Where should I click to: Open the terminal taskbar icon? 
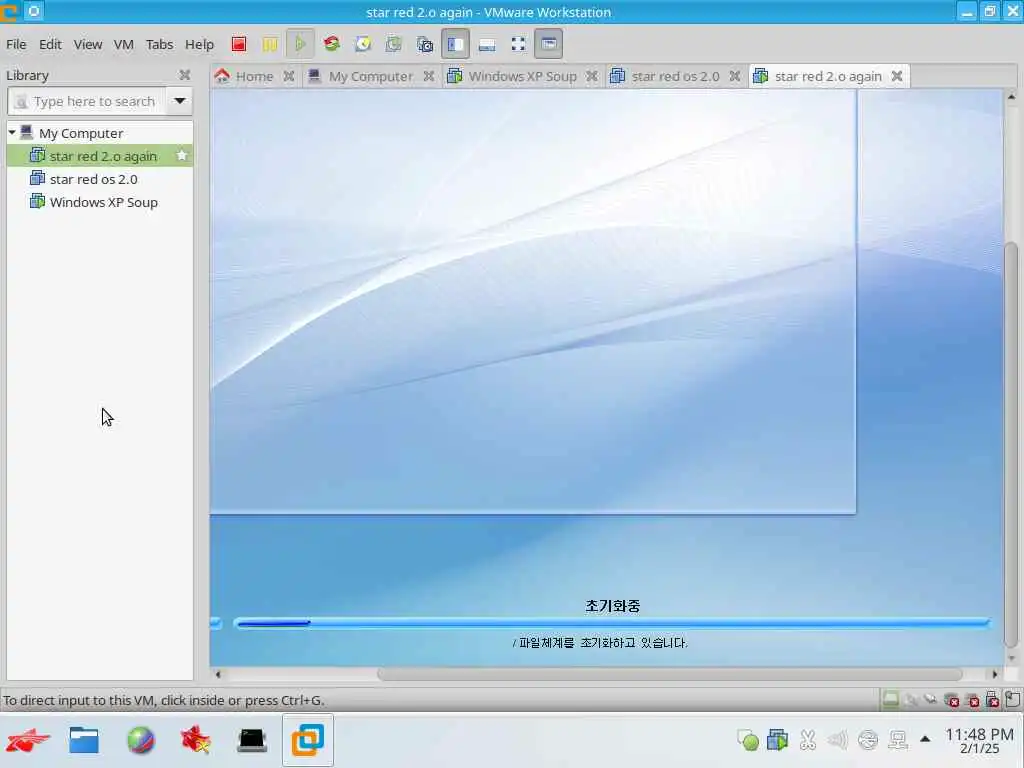pyautogui.click(x=252, y=741)
